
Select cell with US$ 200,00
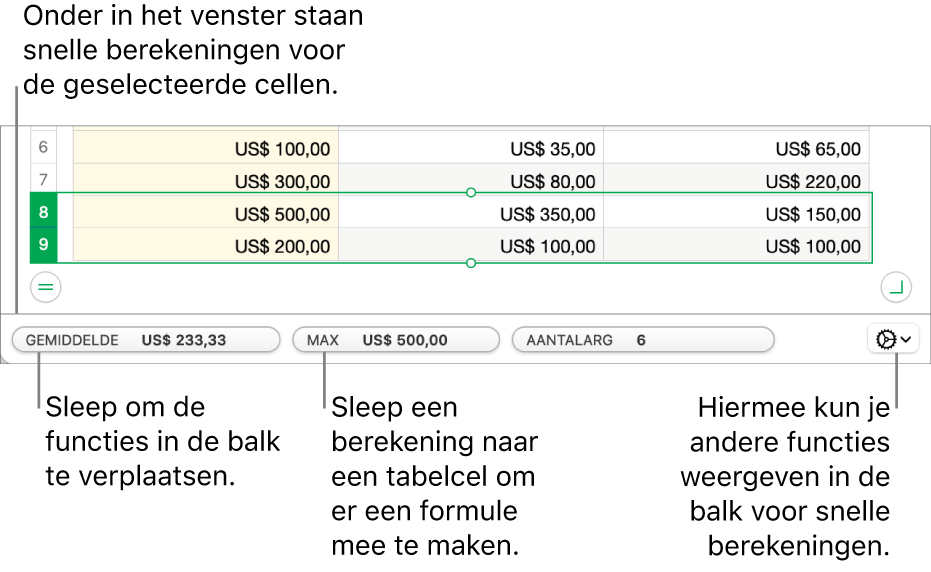click(x=205, y=246)
